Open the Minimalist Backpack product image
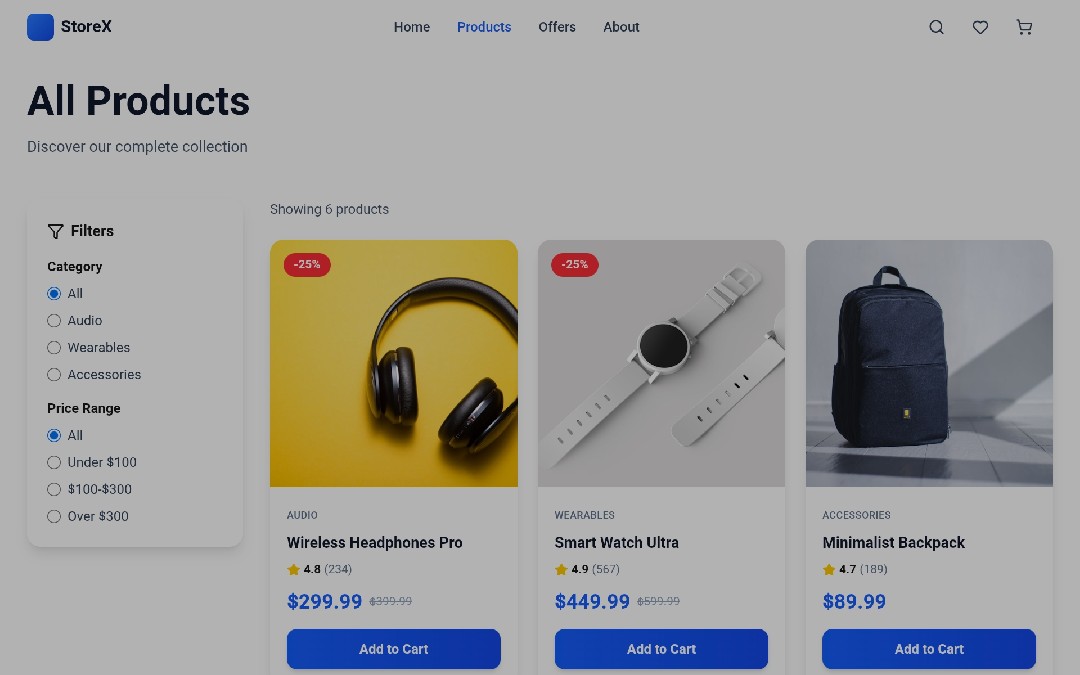Screen dimensions: 1080x675 pos(929,363)
